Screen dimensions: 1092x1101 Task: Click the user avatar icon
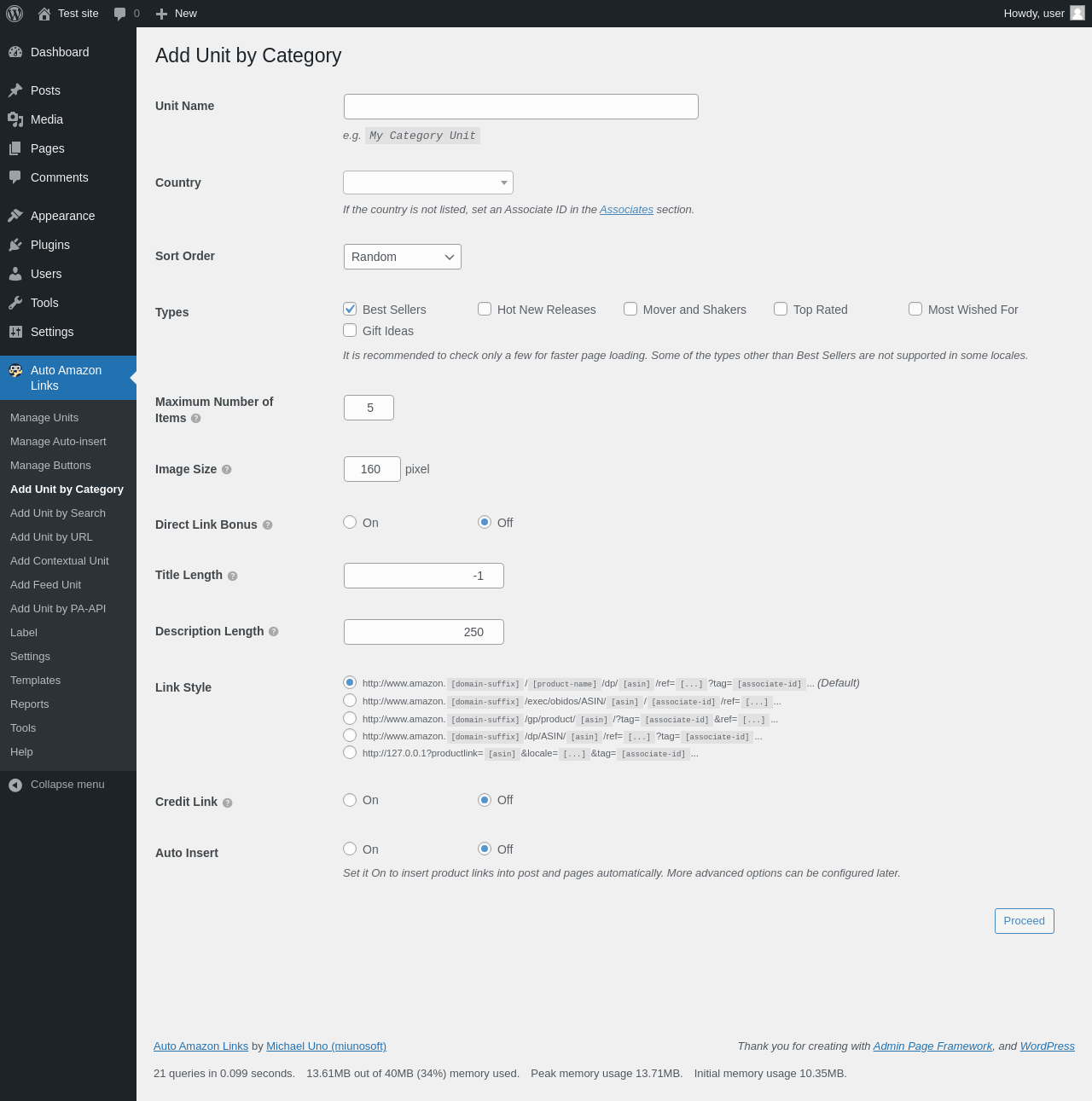coord(1077,13)
